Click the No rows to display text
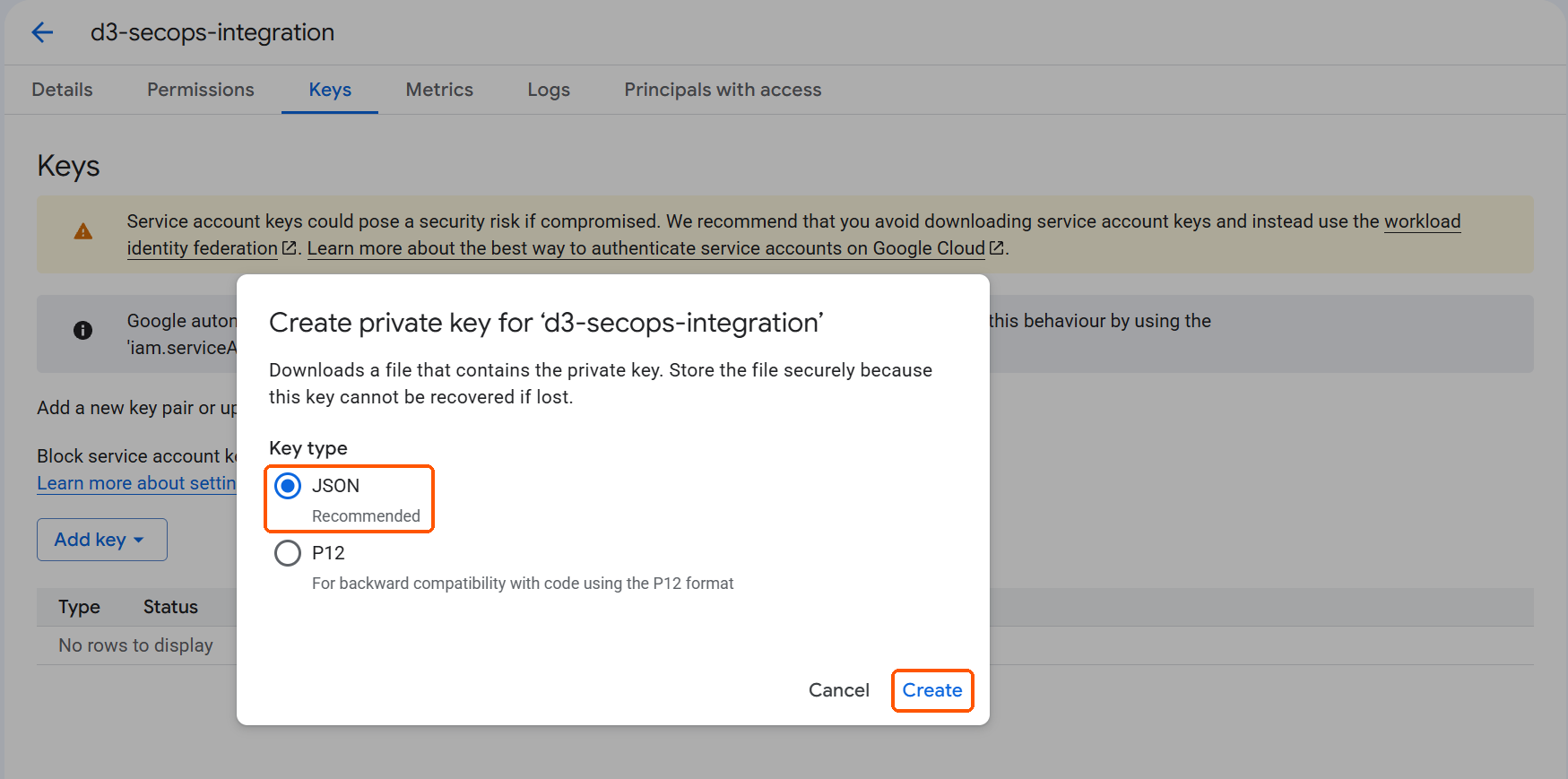The width and height of the screenshot is (1568, 779). pyautogui.click(x=135, y=645)
